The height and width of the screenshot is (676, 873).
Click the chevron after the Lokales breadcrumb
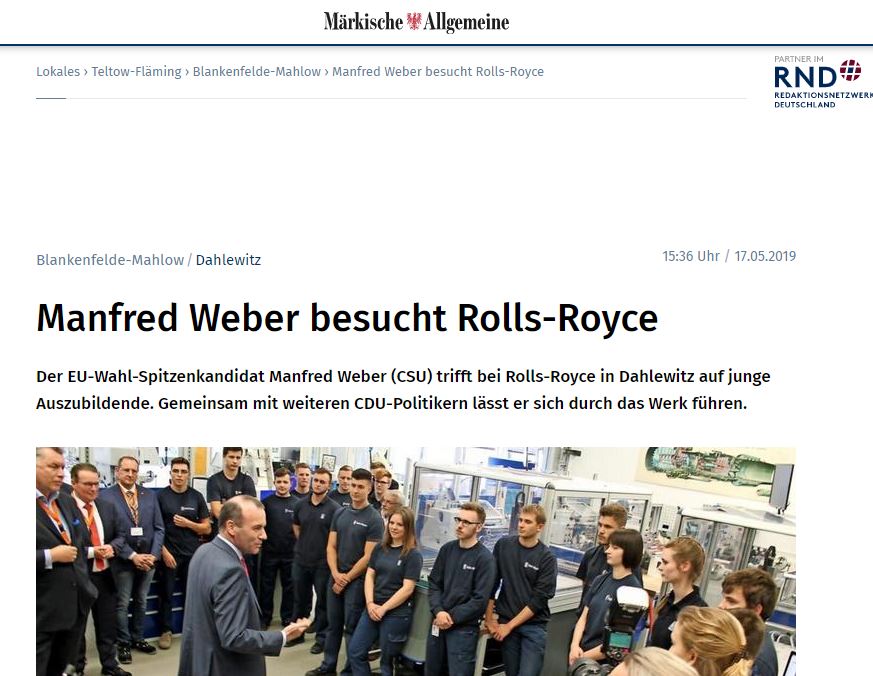(x=86, y=72)
